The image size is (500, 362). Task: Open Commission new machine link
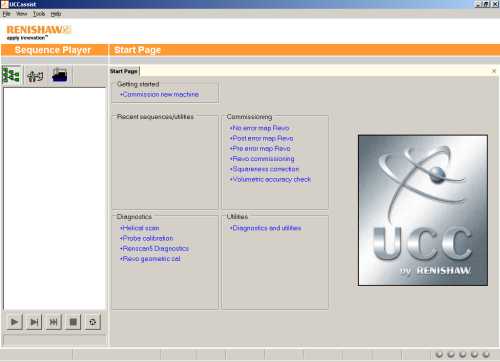[x=159, y=94]
